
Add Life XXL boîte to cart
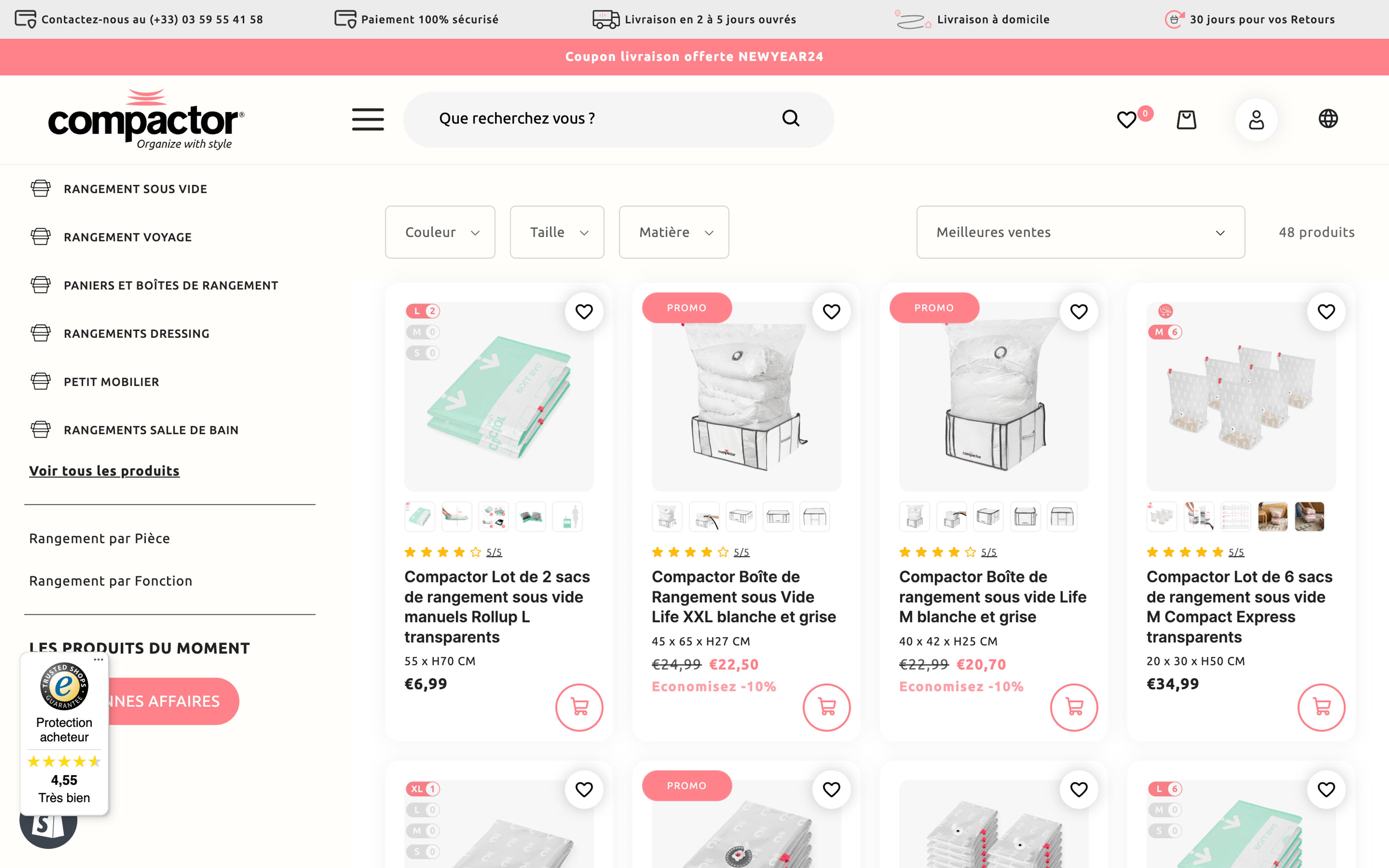pyautogui.click(x=827, y=707)
